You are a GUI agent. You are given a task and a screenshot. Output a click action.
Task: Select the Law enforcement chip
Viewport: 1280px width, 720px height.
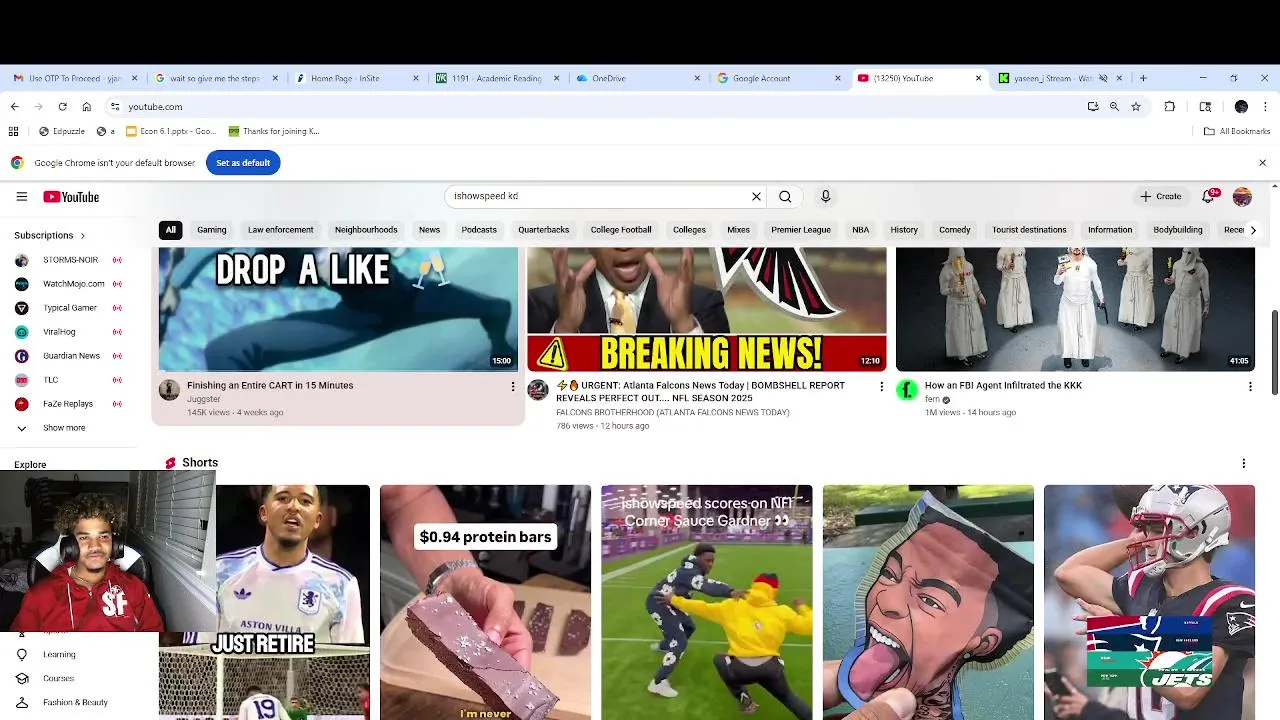pos(280,230)
